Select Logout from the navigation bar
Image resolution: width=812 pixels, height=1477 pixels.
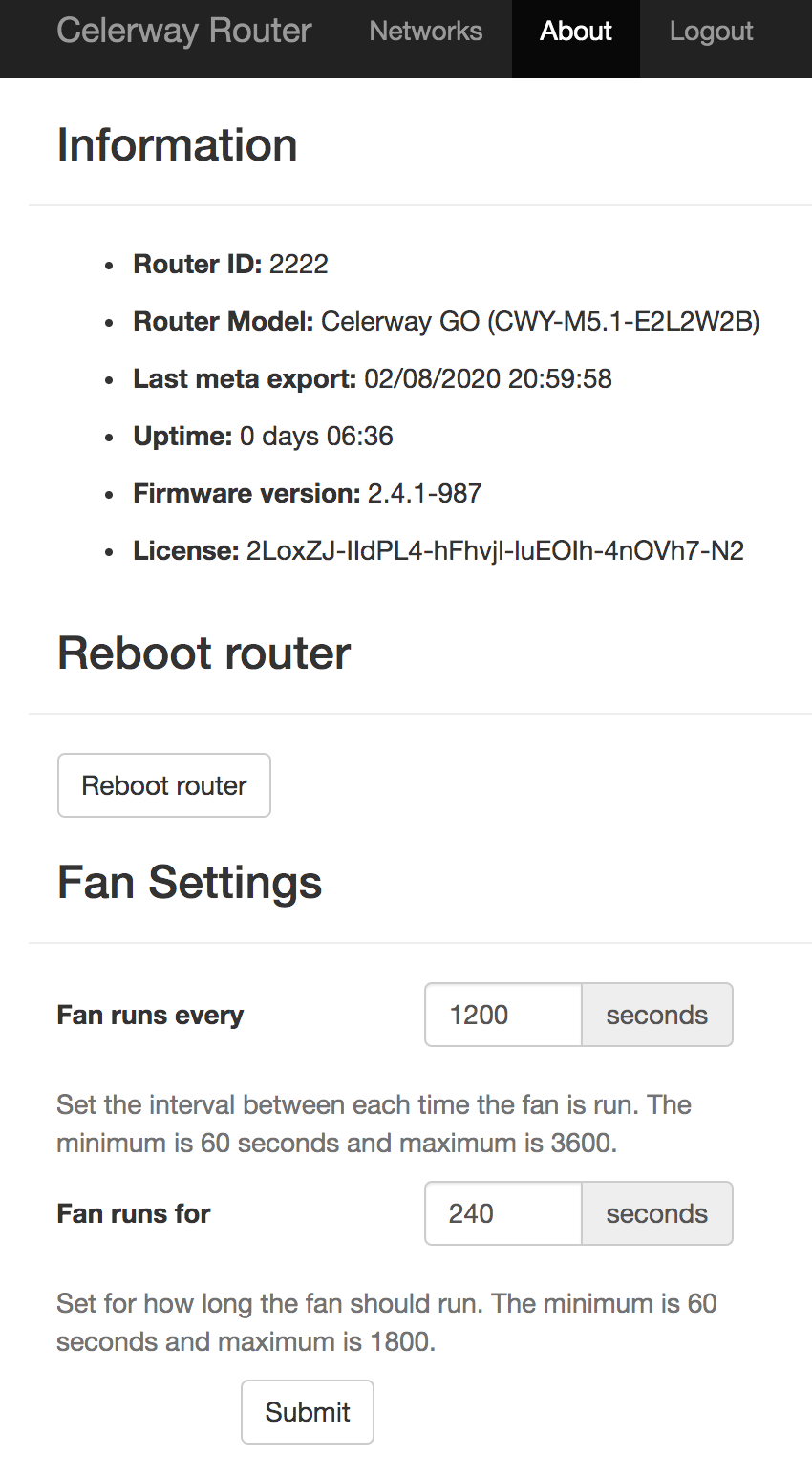[x=711, y=32]
